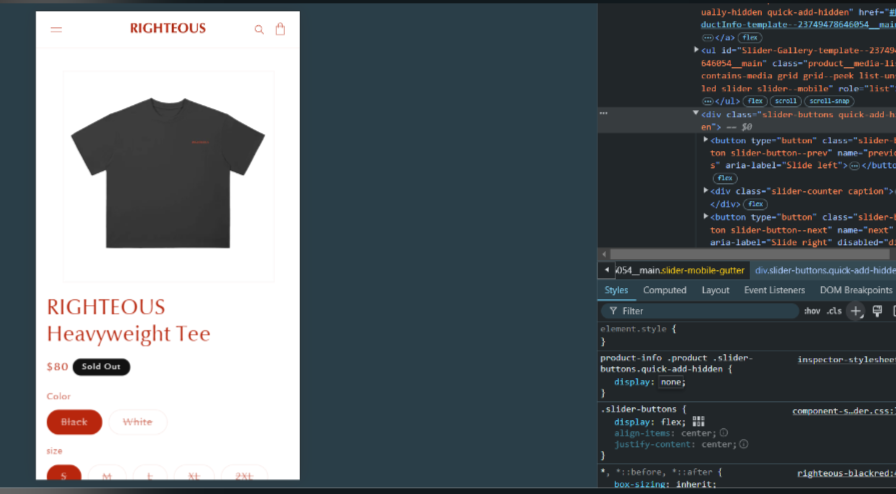Toggle flex badge under slider-button--prev button
This screenshot has width=896, height=494.
pyautogui.click(x=725, y=178)
